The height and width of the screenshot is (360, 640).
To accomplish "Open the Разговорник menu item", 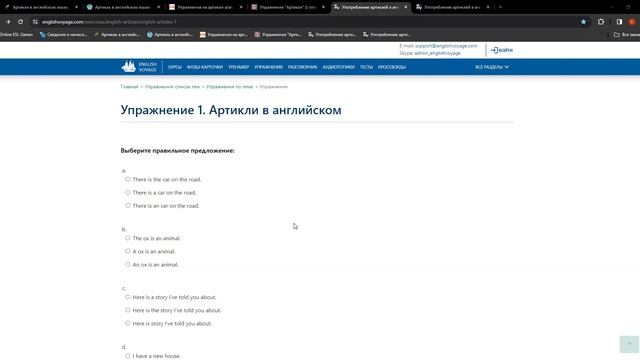I will [x=302, y=67].
